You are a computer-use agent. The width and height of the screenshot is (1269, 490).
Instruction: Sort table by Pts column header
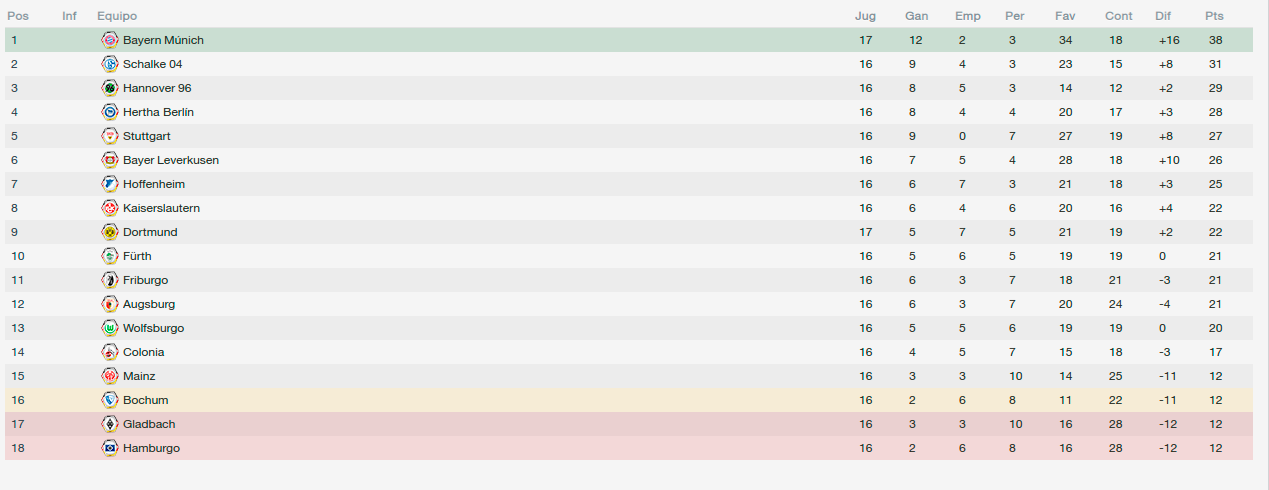click(1214, 16)
